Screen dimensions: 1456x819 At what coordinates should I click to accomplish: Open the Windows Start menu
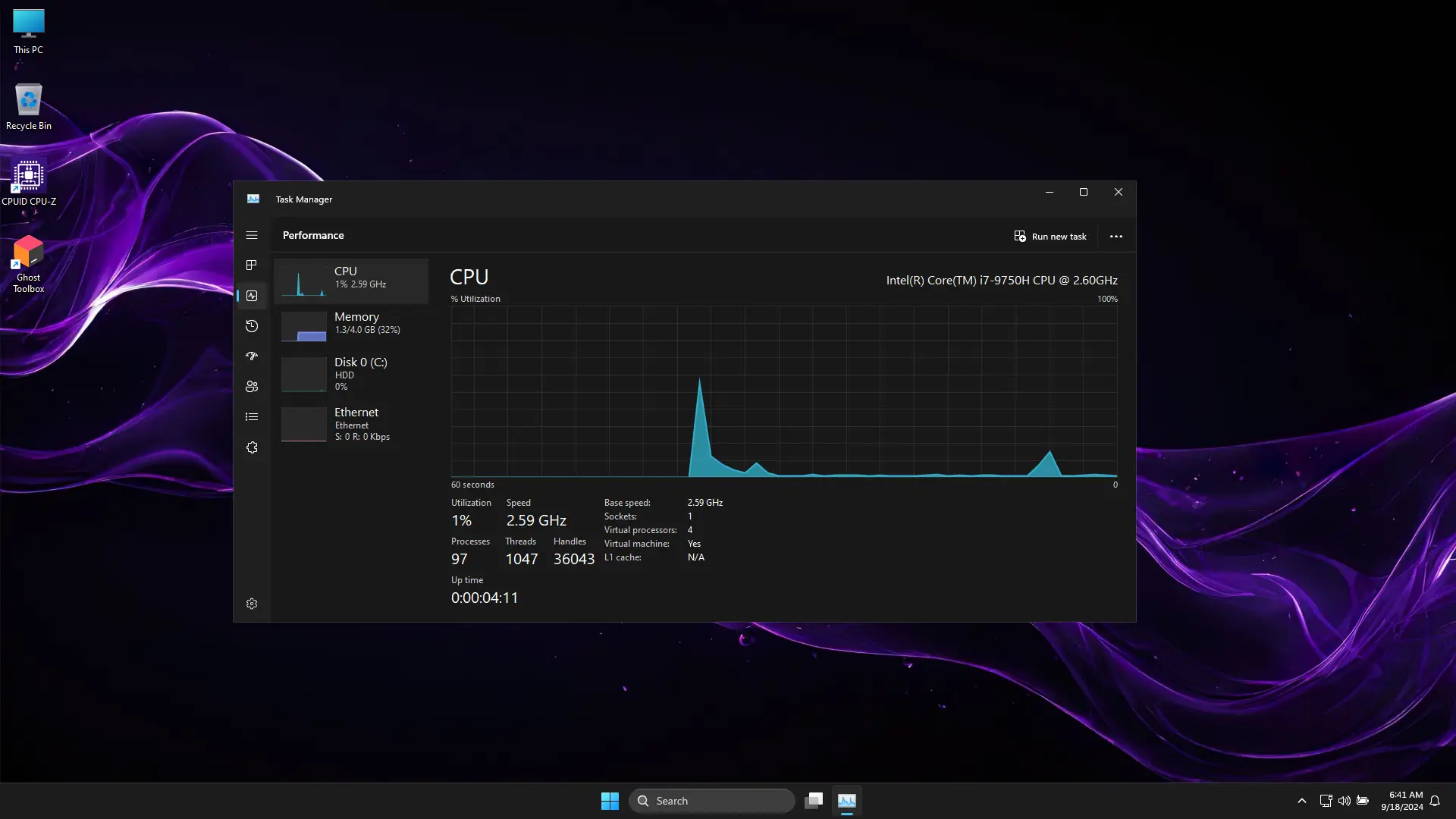(610, 801)
